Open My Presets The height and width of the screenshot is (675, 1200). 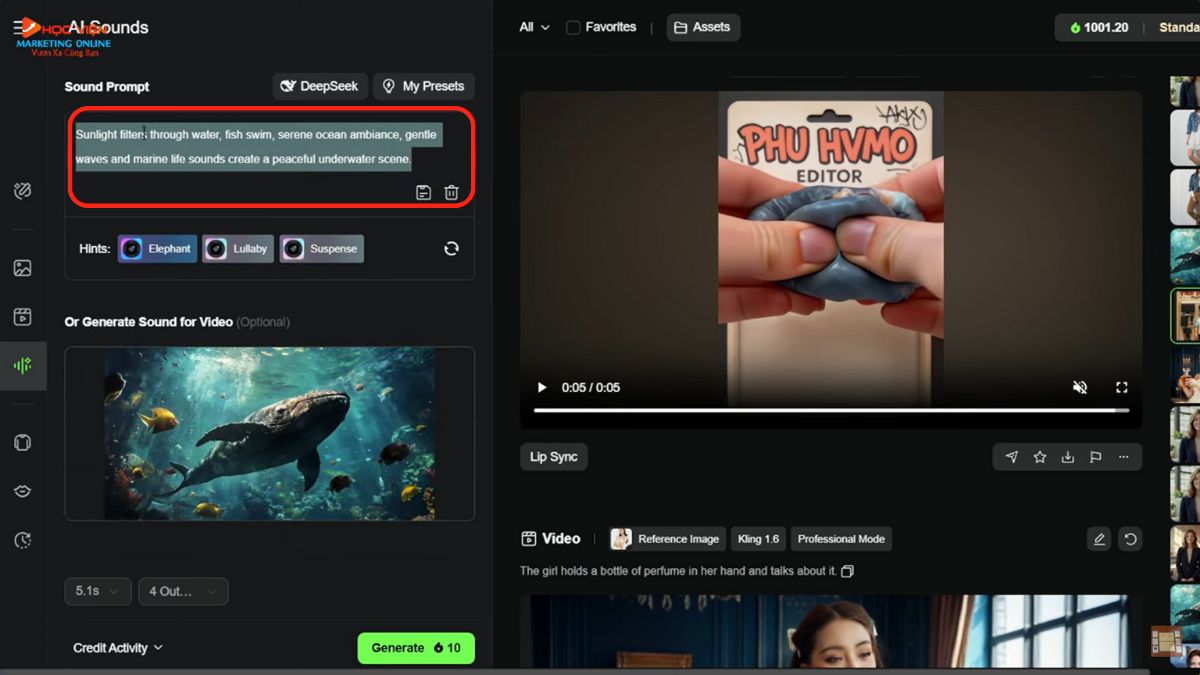(424, 86)
